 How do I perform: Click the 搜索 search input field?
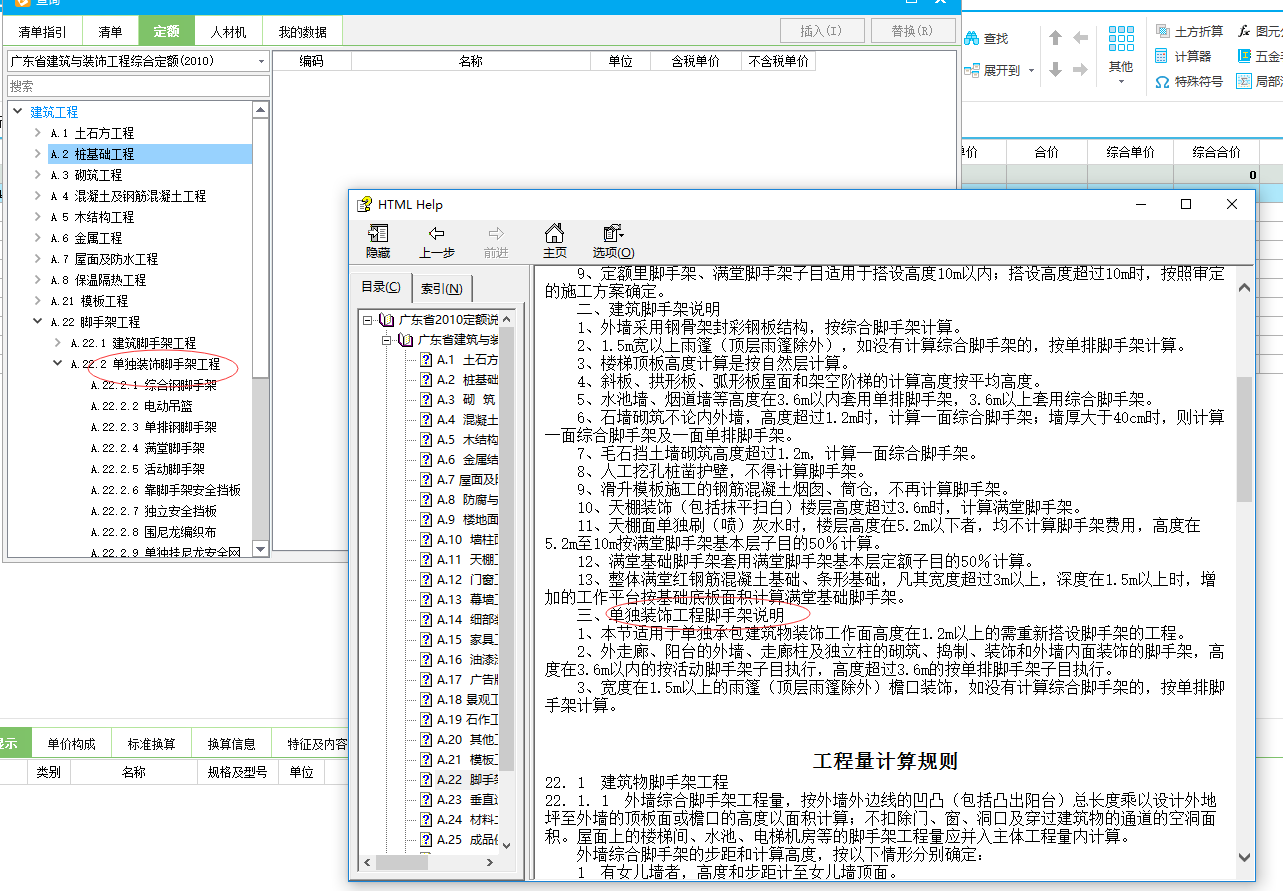(138, 86)
